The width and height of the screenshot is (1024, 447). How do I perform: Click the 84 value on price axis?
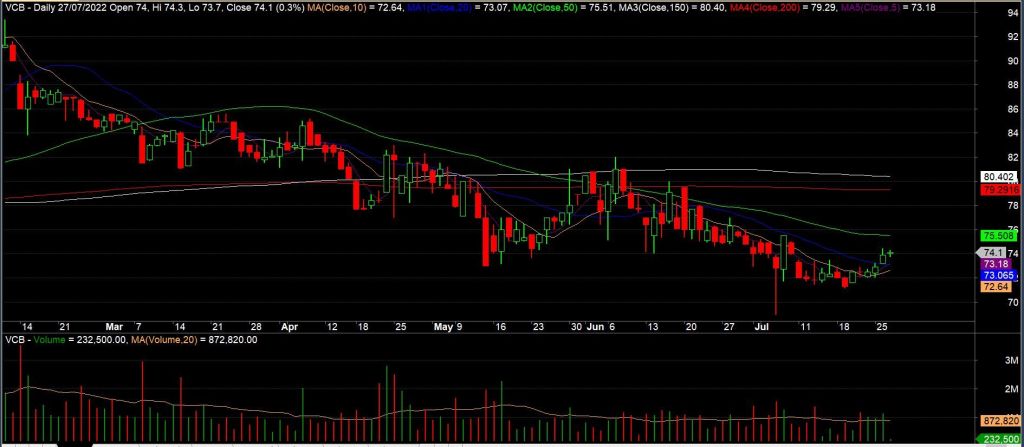(1013, 133)
